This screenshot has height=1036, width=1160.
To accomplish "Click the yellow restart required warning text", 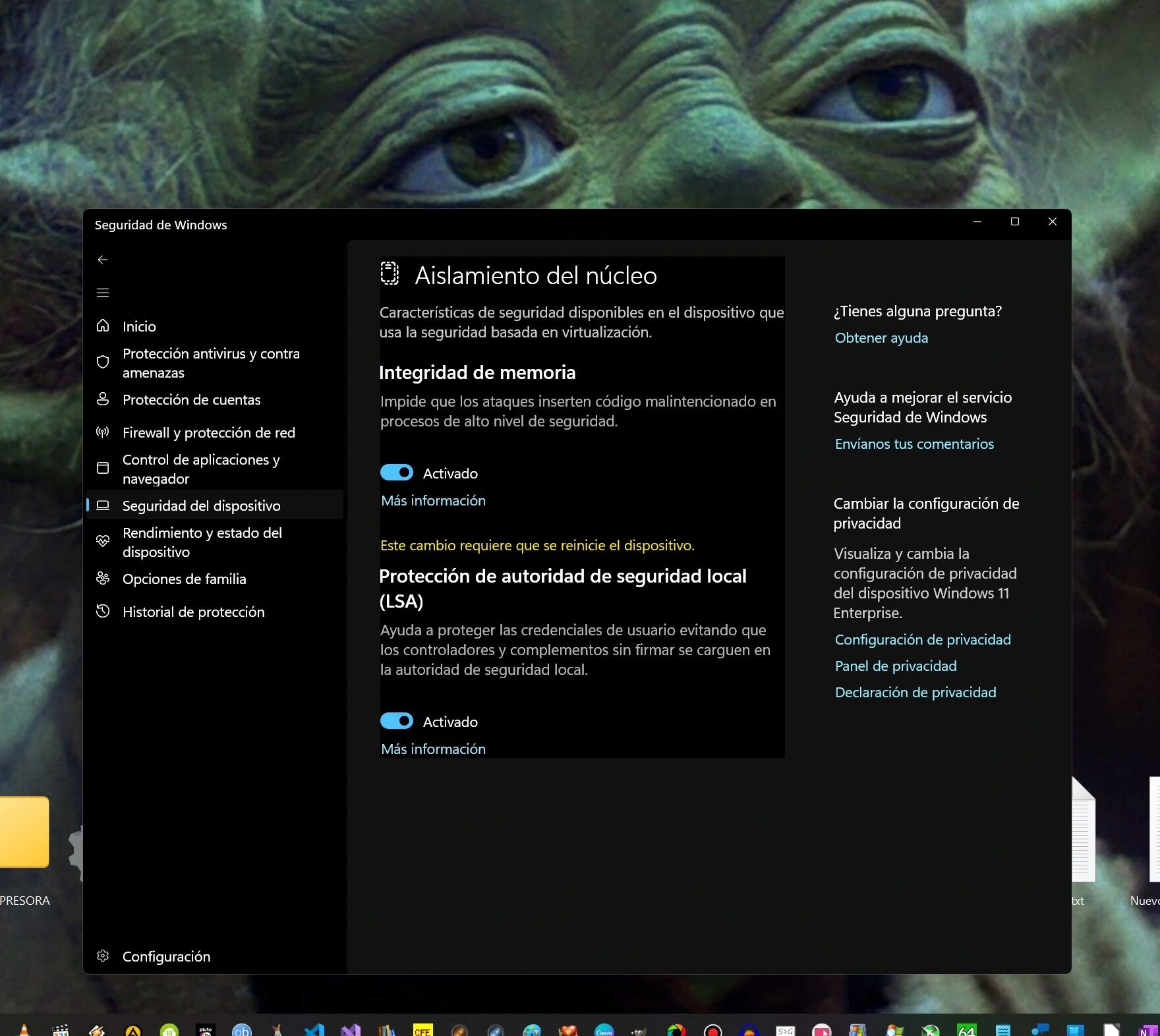I will tap(537, 545).
